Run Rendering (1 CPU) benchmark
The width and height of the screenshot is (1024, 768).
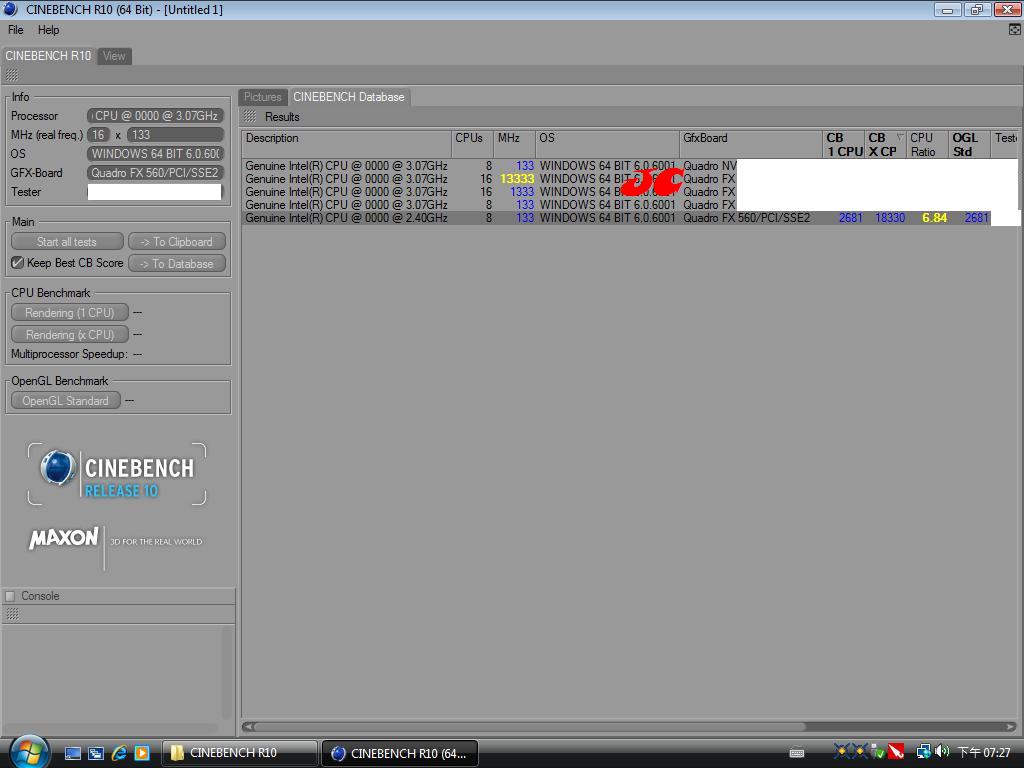pos(69,313)
